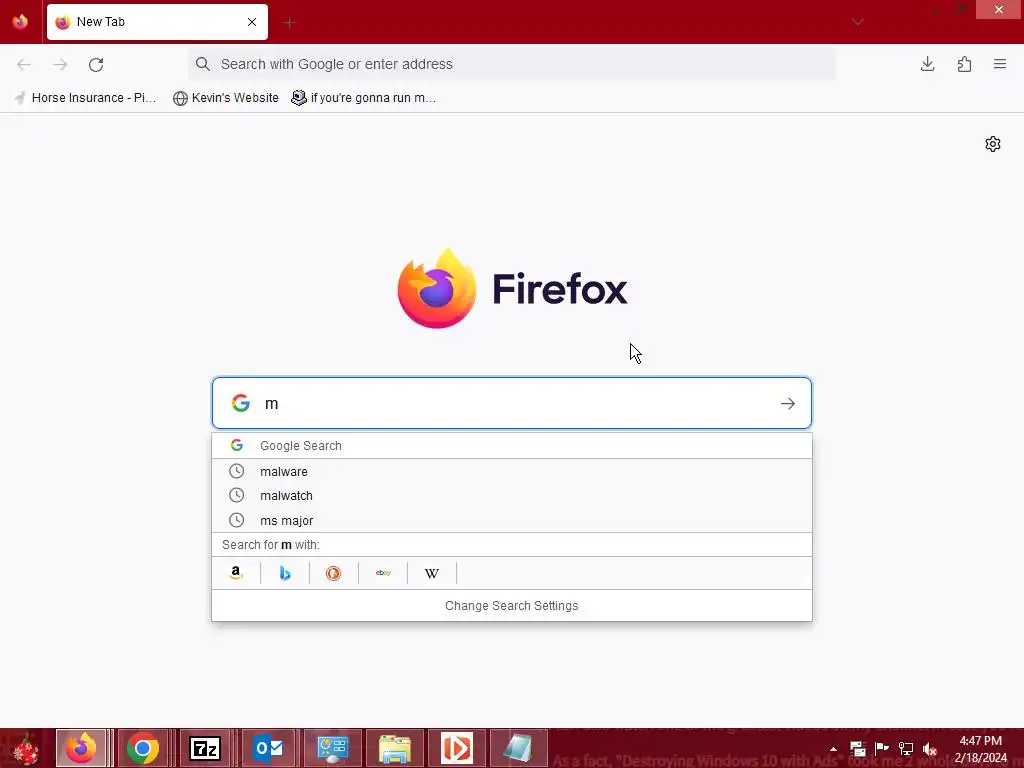Select the New Tab tab
The image size is (1024, 768).
(x=157, y=22)
